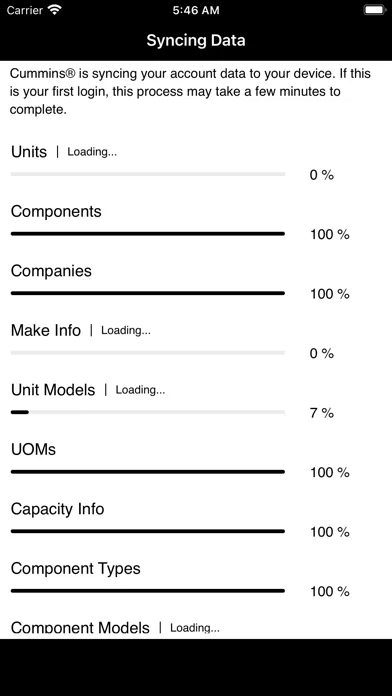Tap the 5:46 AM clock
This screenshot has height=696, width=392.
coord(196,11)
